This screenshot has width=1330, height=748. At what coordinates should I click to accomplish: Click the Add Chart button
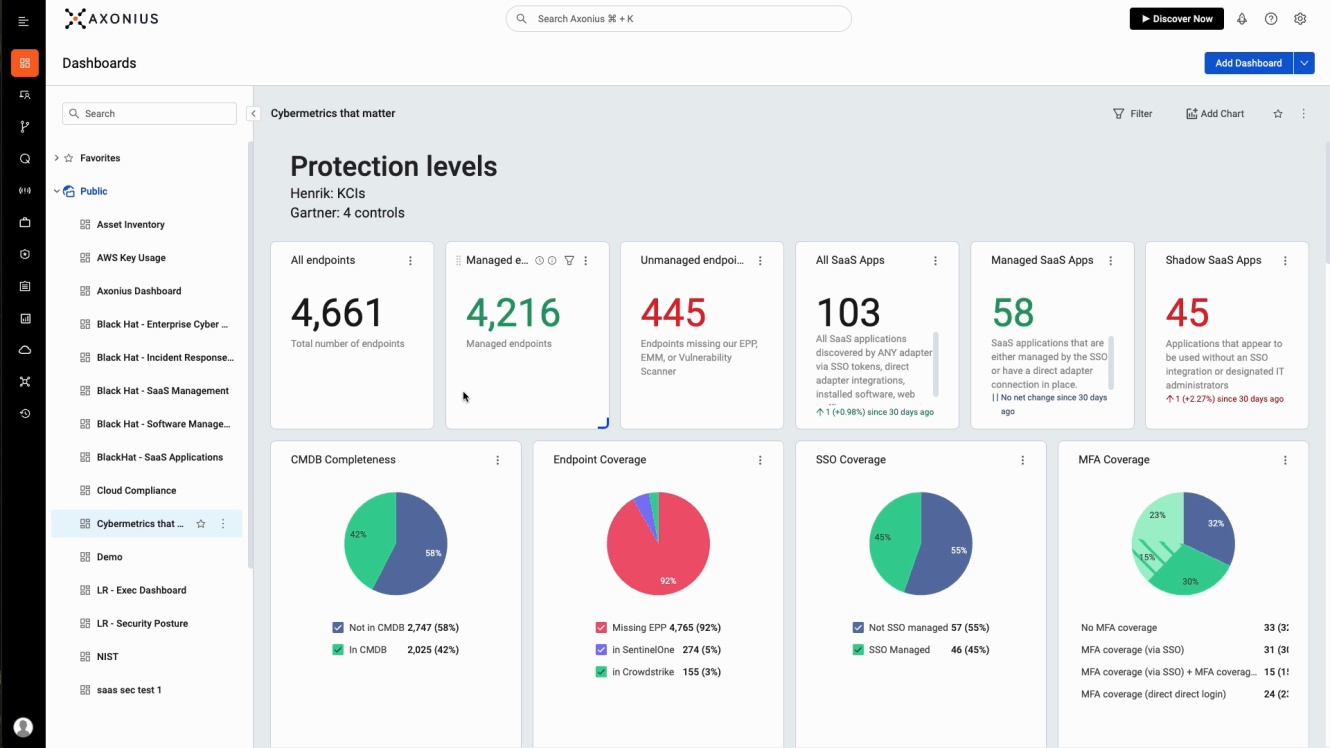(1215, 114)
